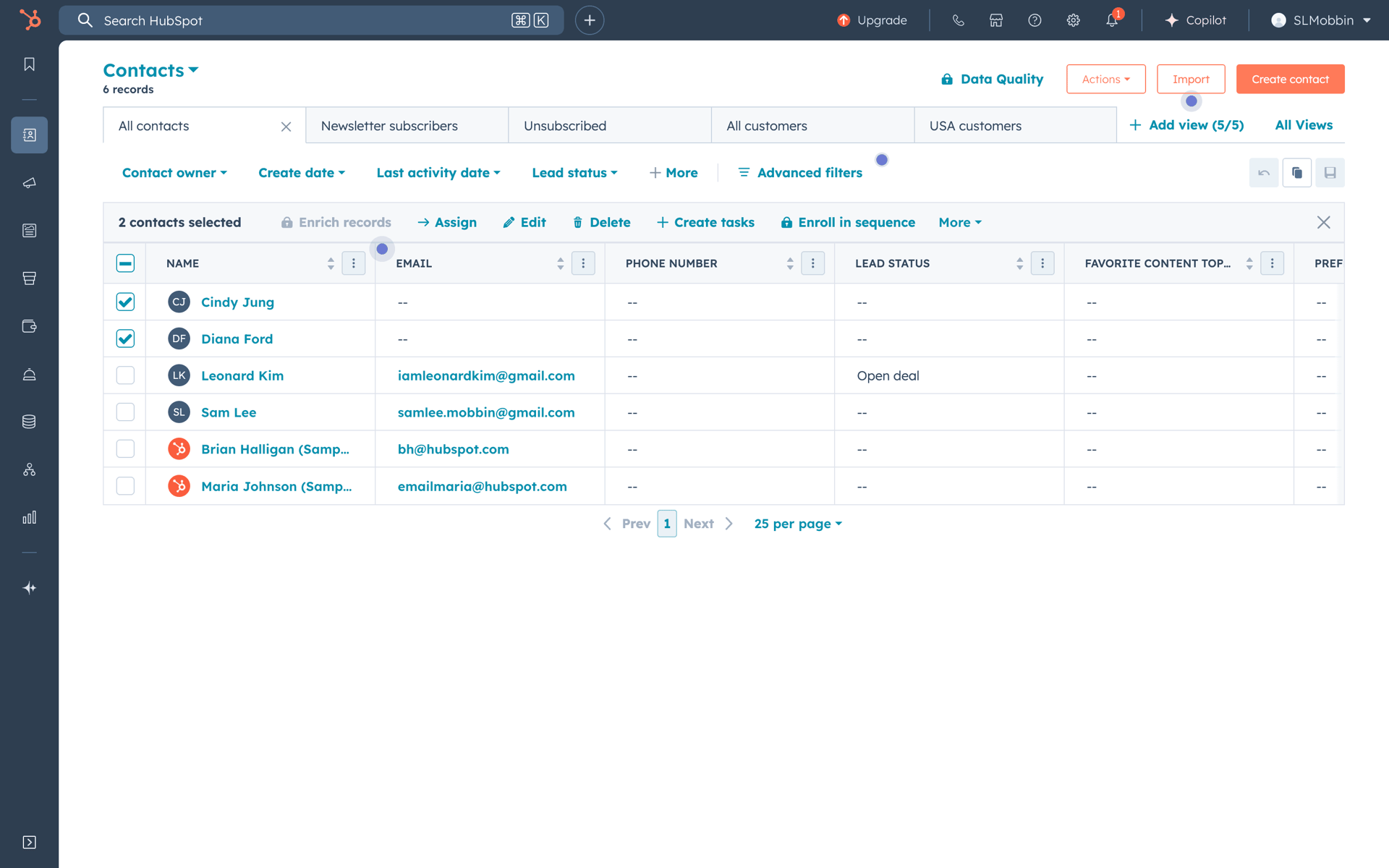Click Add view (5/5)
Viewport: 1389px width, 868px height.
click(x=1187, y=125)
